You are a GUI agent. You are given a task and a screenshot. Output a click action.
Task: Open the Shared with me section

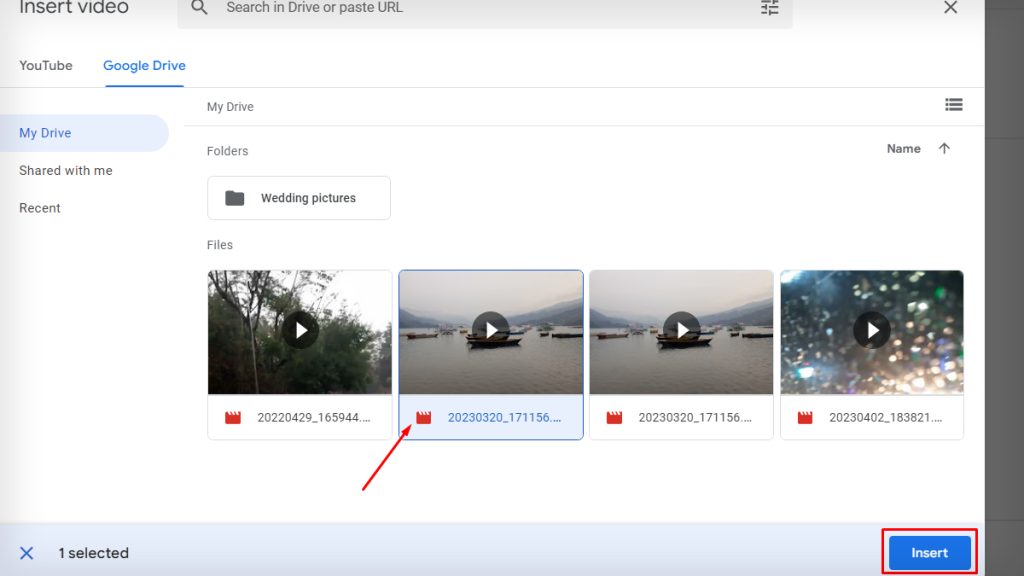pyautogui.click(x=65, y=170)
